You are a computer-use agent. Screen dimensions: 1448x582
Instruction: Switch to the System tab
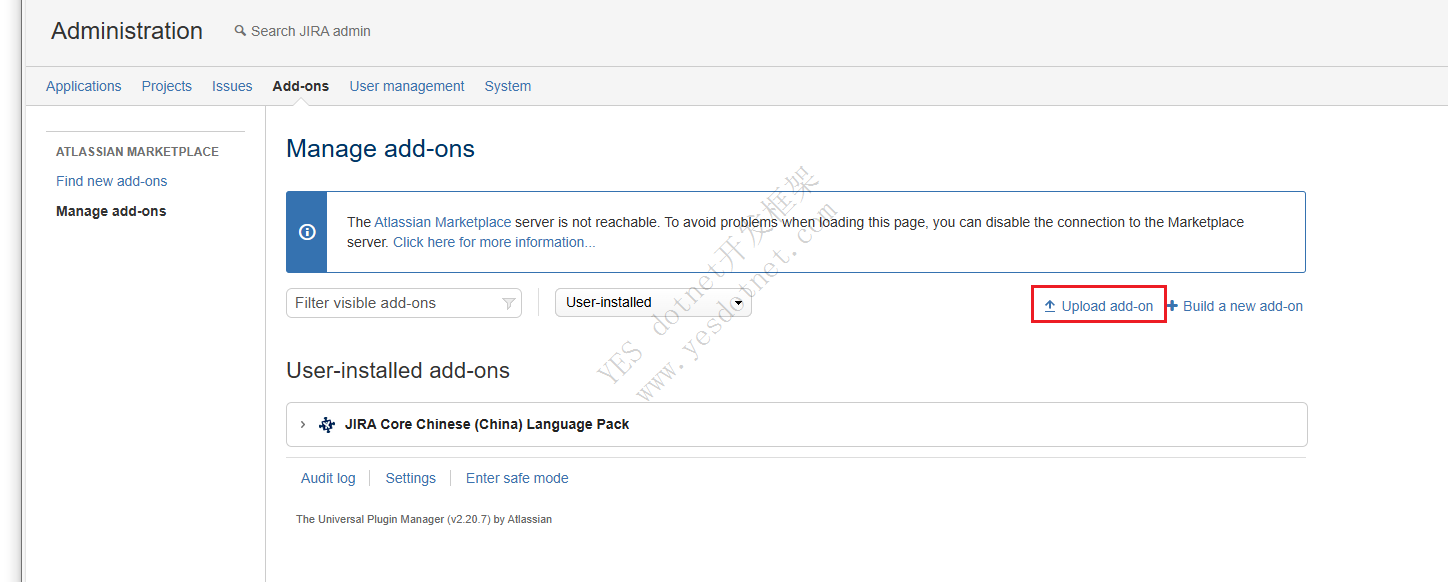(x=508, y=86)
